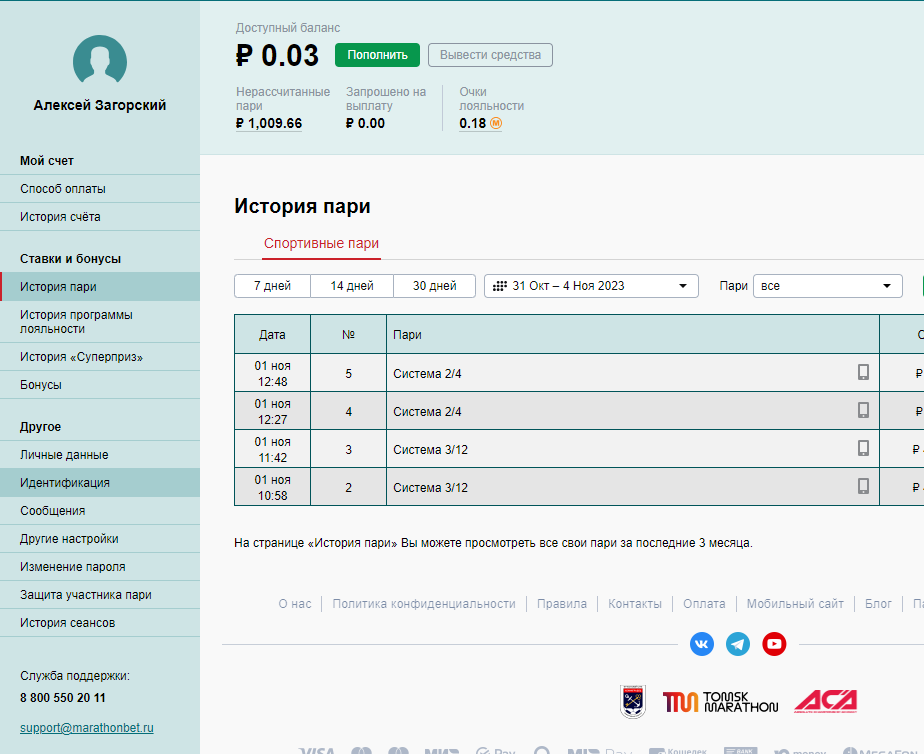This screenshot has height=754, width=924.
Task: Expand the date range dropdown 31 Окт – 4 Ноя
Action: [x=591, y=286]
